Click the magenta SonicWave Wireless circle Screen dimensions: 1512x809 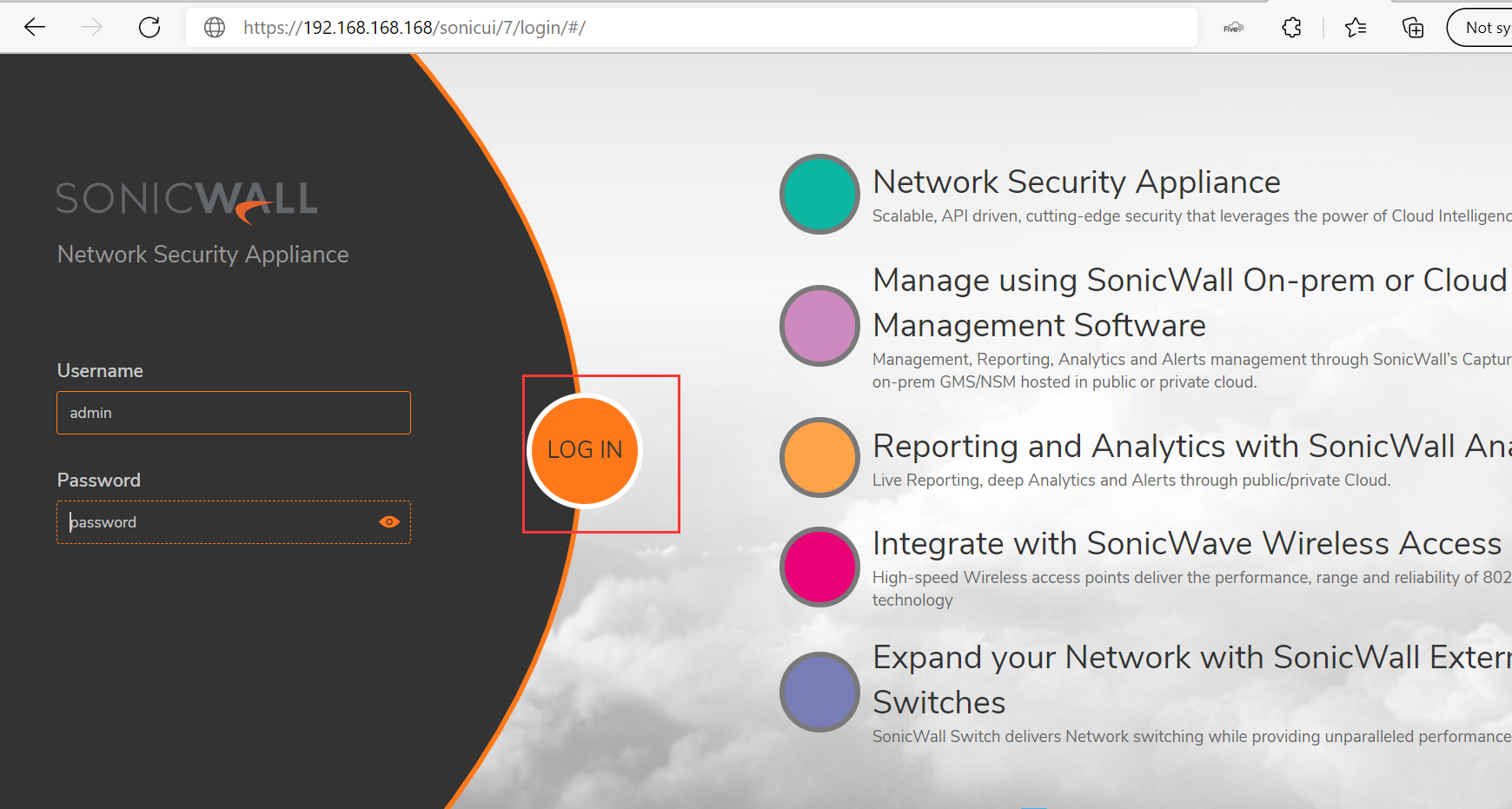click(x=819, y=567)
